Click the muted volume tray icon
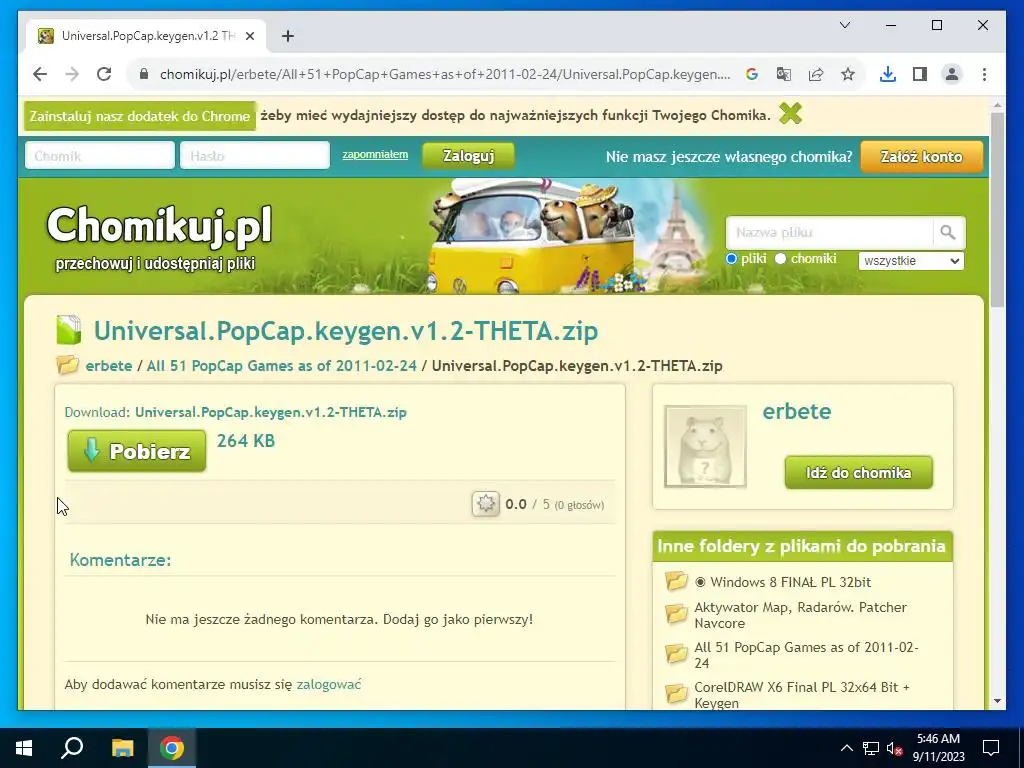This screenshot has height=768, width=1024. 894,748
